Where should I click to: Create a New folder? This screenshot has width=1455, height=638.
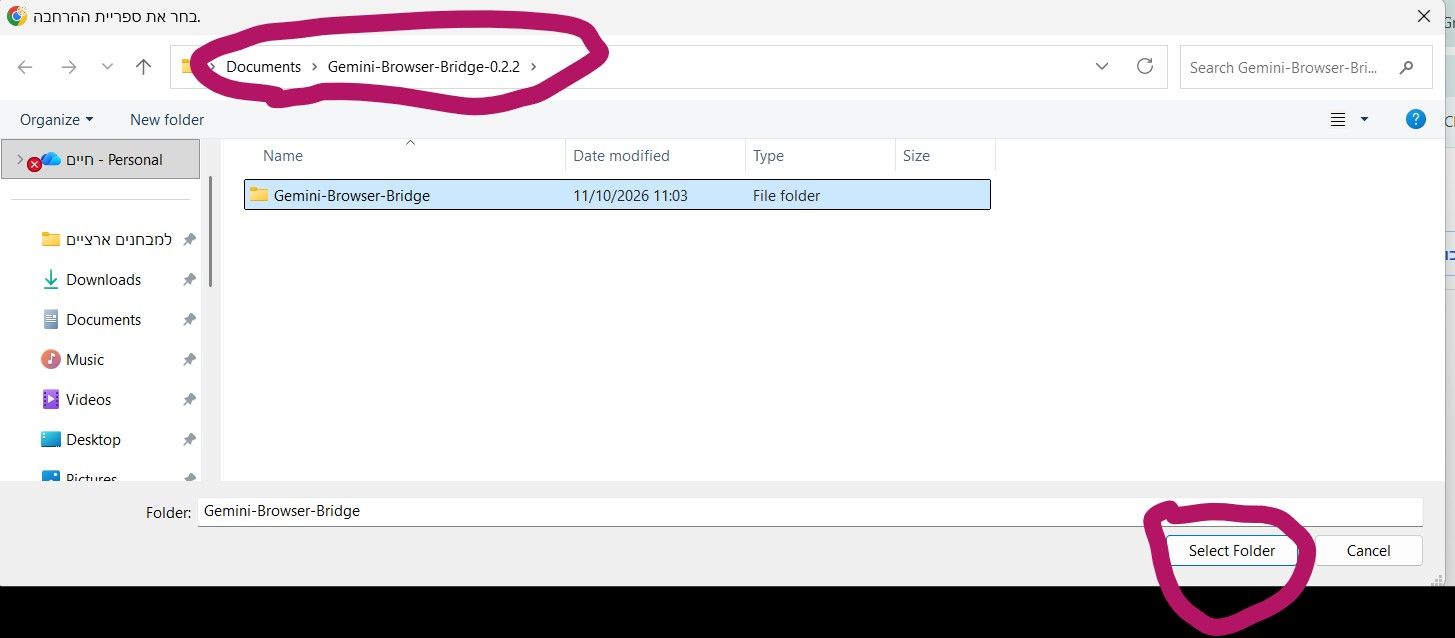point(167,120)
